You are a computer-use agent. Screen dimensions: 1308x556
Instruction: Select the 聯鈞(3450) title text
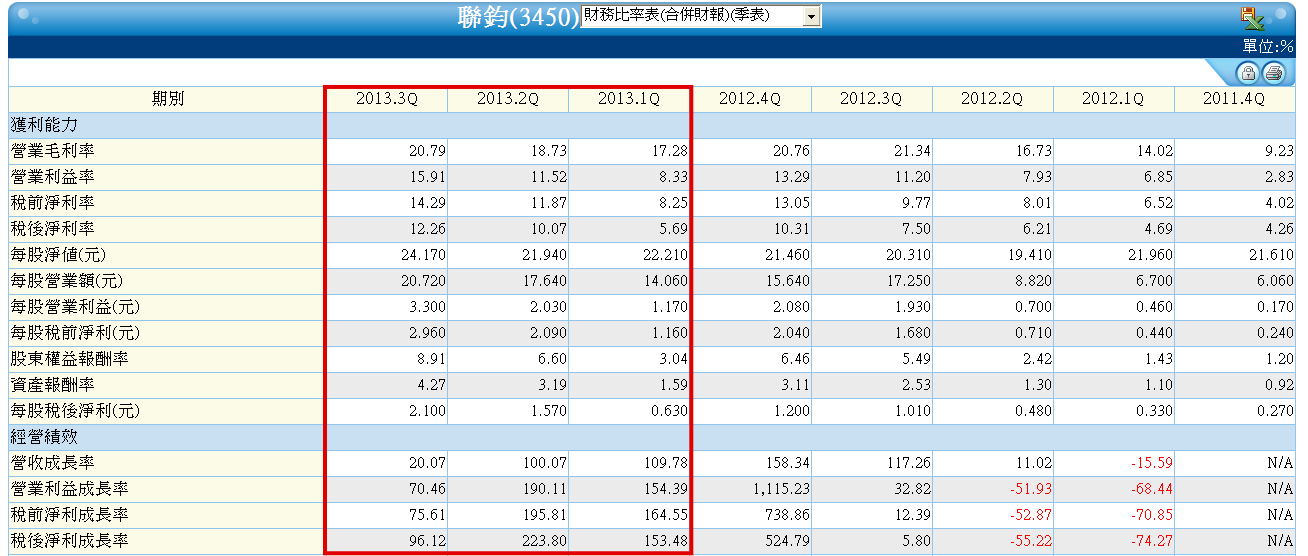click(517, 17)
